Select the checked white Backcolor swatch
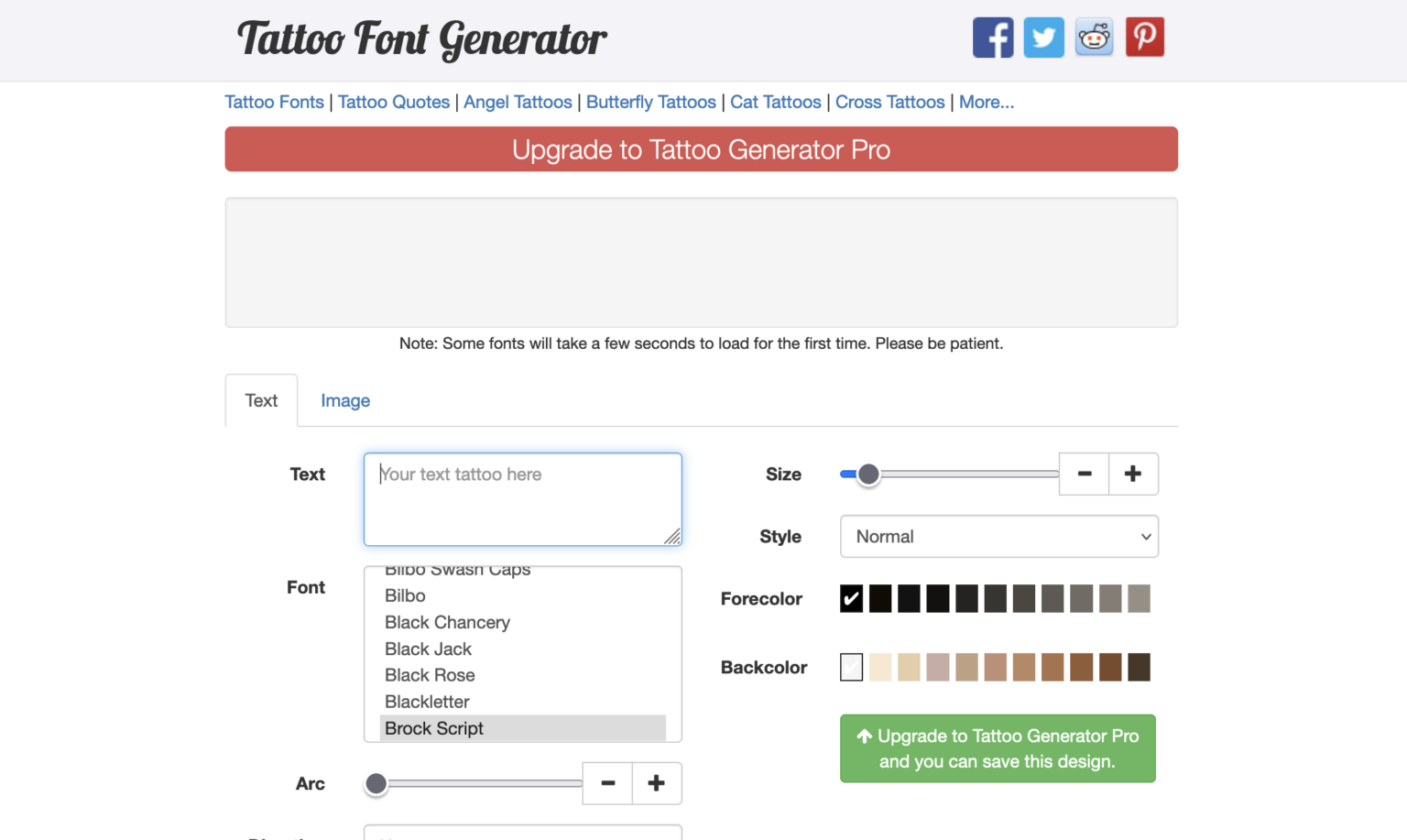The width and height of the screenshot is (1407, 840). pos(851,667)
